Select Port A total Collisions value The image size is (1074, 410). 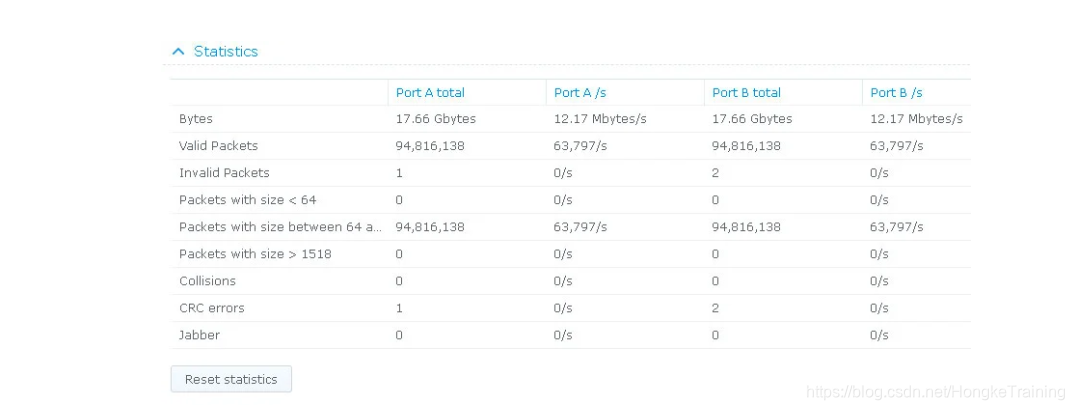click(399, 281)
